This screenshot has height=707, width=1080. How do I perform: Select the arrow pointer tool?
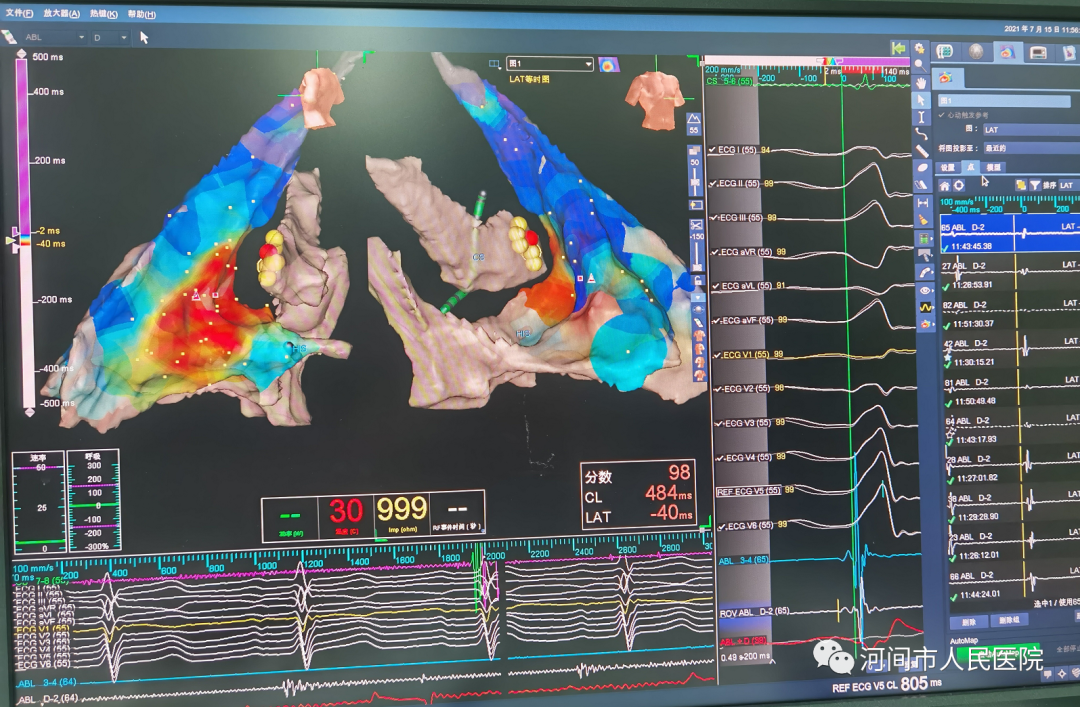click(x=921, y=100)
